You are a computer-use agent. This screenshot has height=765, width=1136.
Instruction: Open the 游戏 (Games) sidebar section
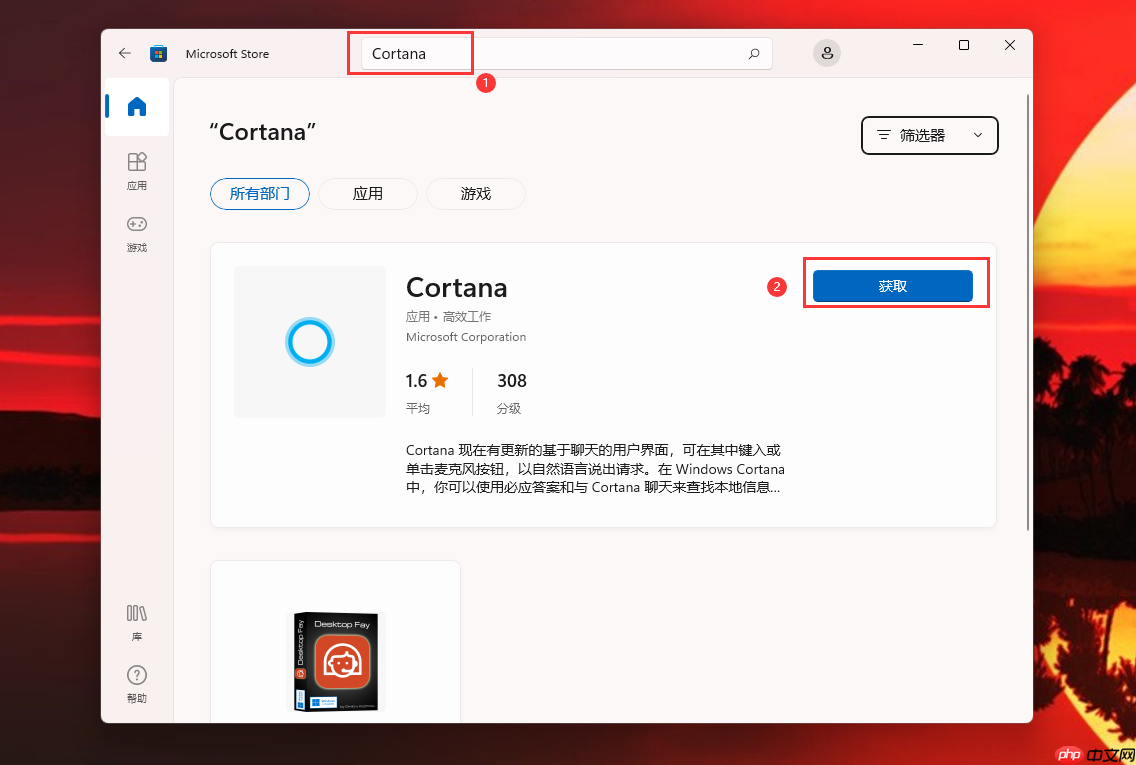click(x=137, y=233)
